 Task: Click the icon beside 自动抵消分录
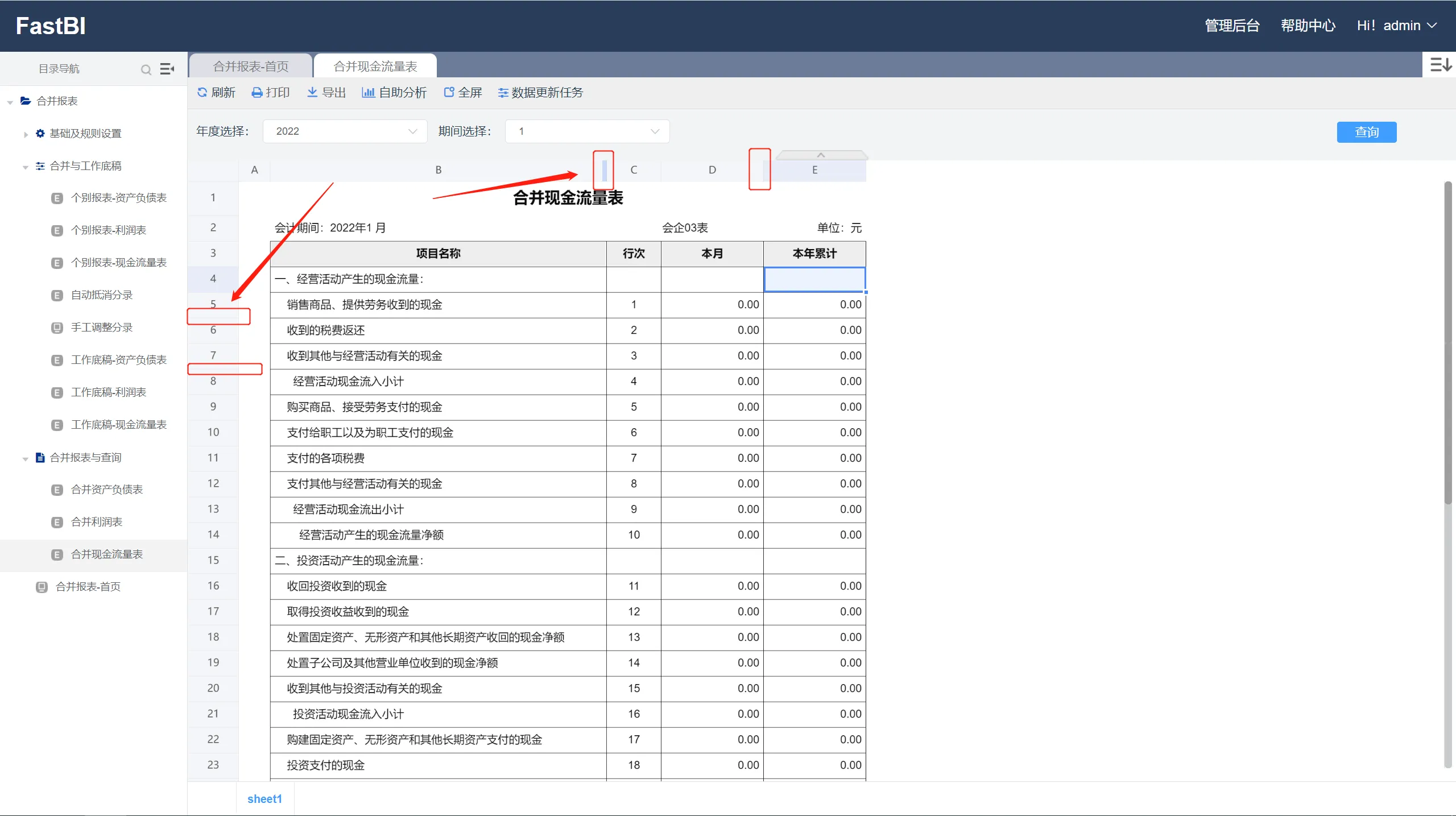[57, 295]
